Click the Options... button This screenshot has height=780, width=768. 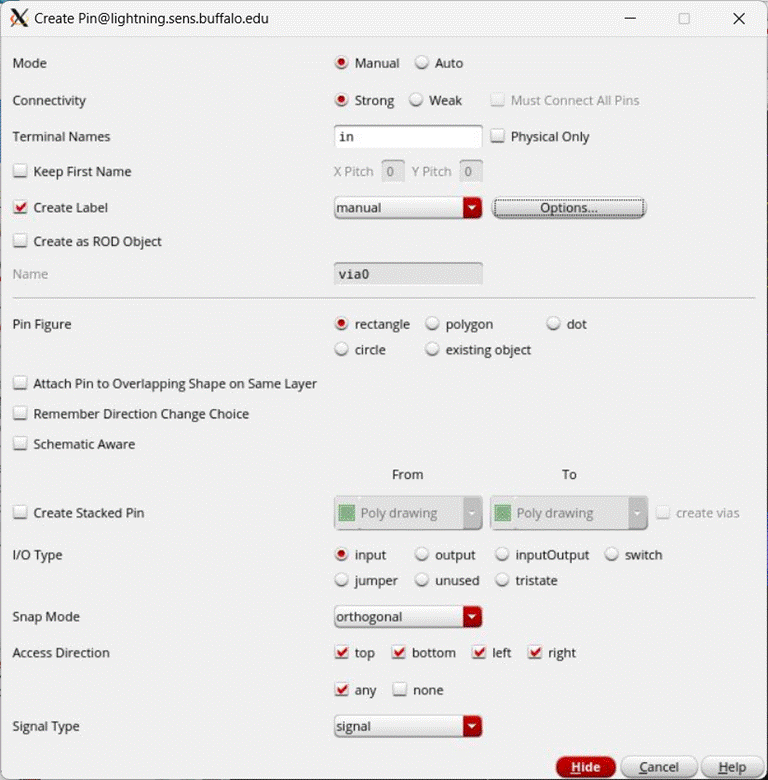tap(568, 208)
